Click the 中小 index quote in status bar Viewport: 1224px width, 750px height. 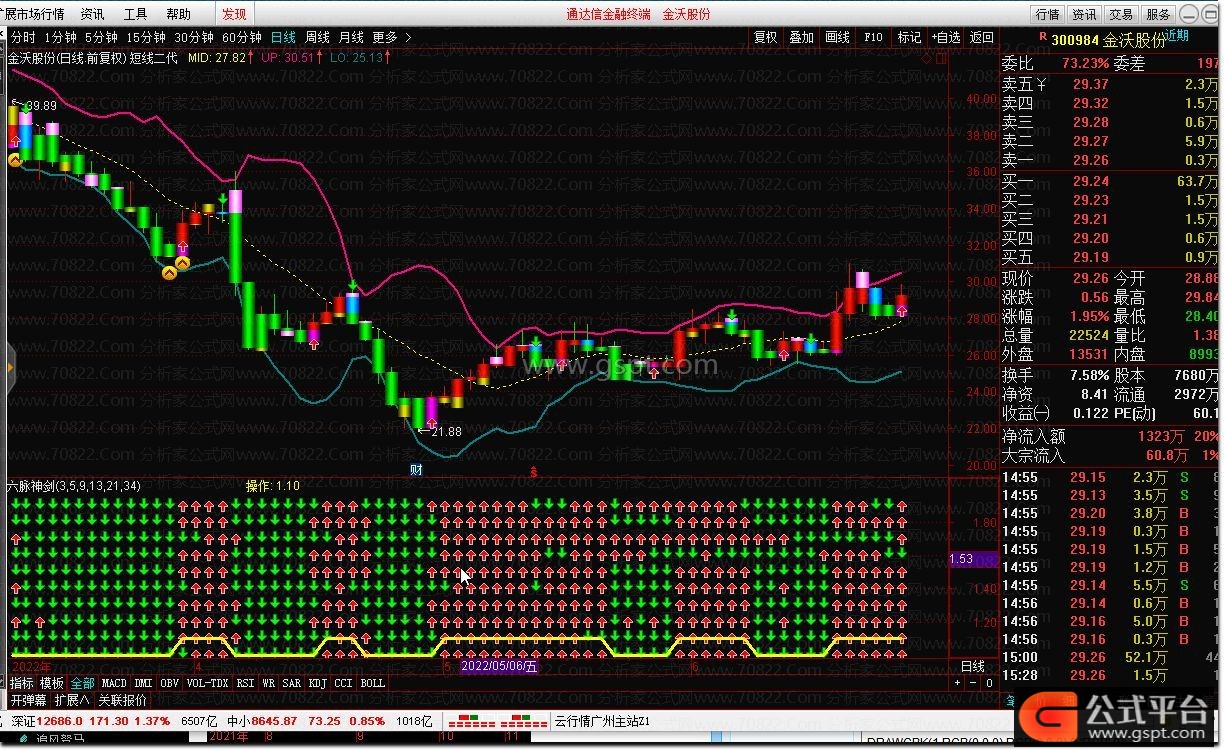(306, 721)
